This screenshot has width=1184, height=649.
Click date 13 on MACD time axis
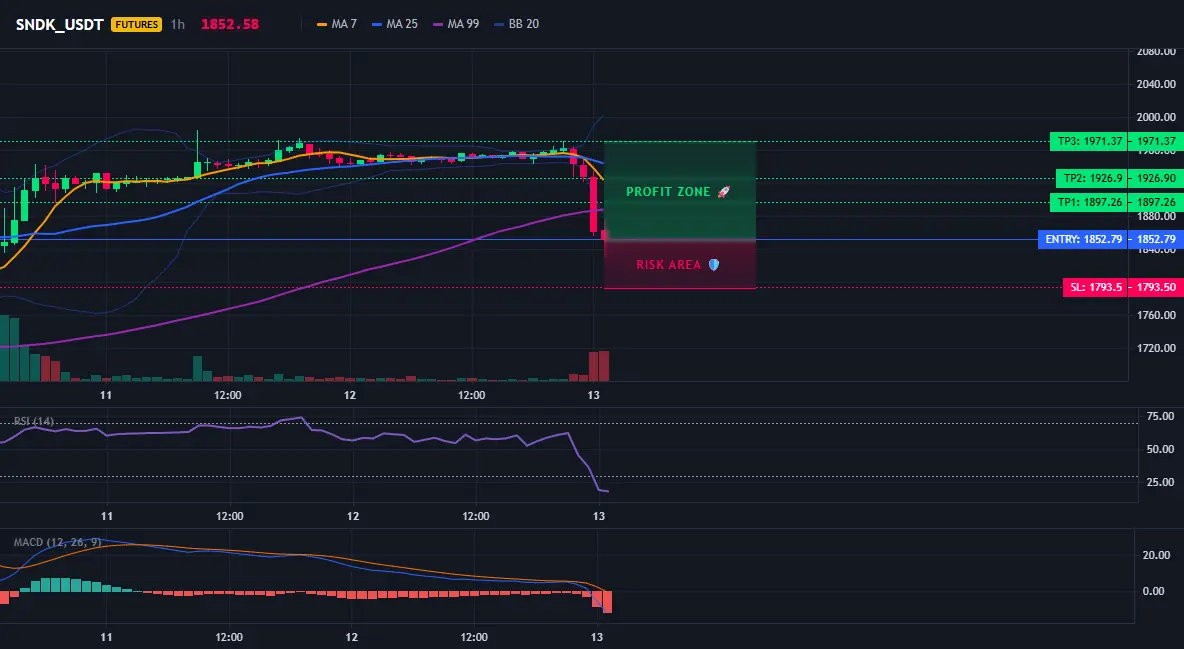(x=597, y=637)
